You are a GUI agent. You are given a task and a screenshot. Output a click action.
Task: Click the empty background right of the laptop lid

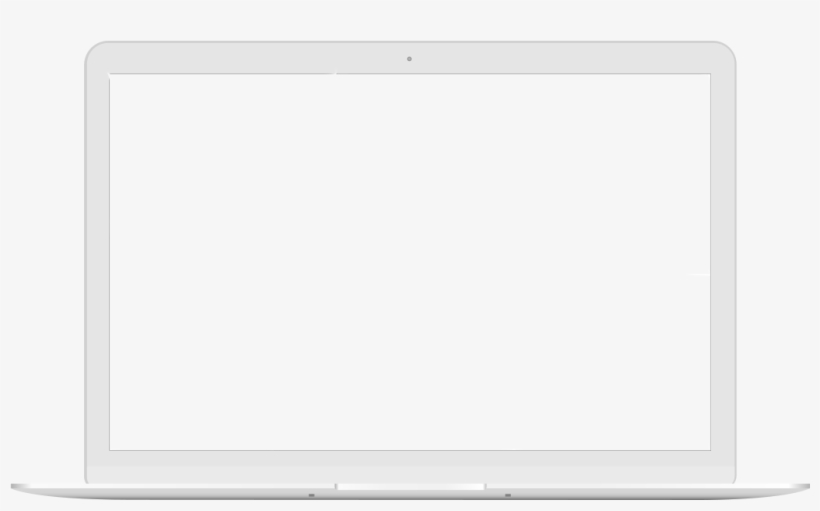point(778,262)
